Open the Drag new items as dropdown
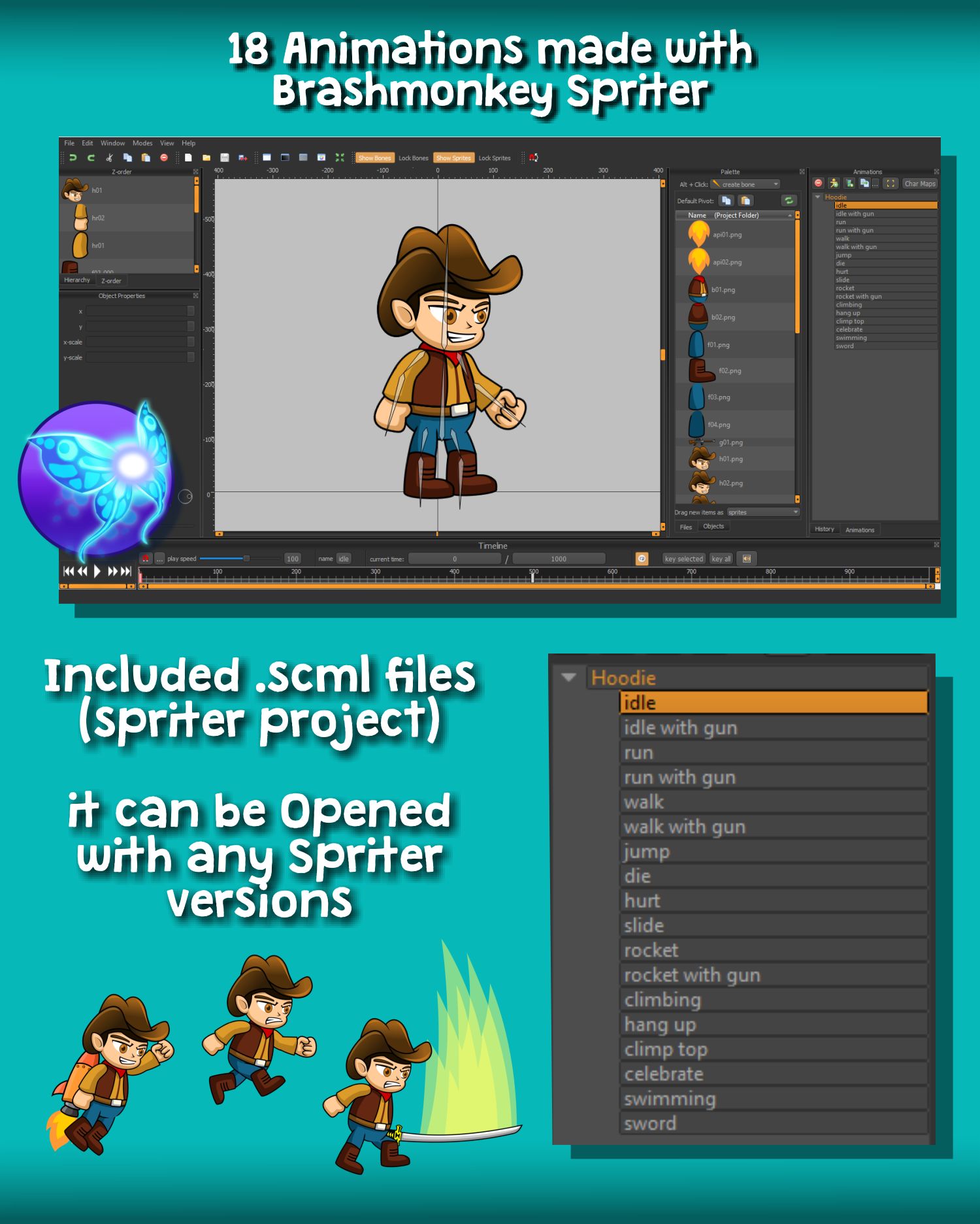Viewport: 980px width, 1224px height. coord(763,512)
